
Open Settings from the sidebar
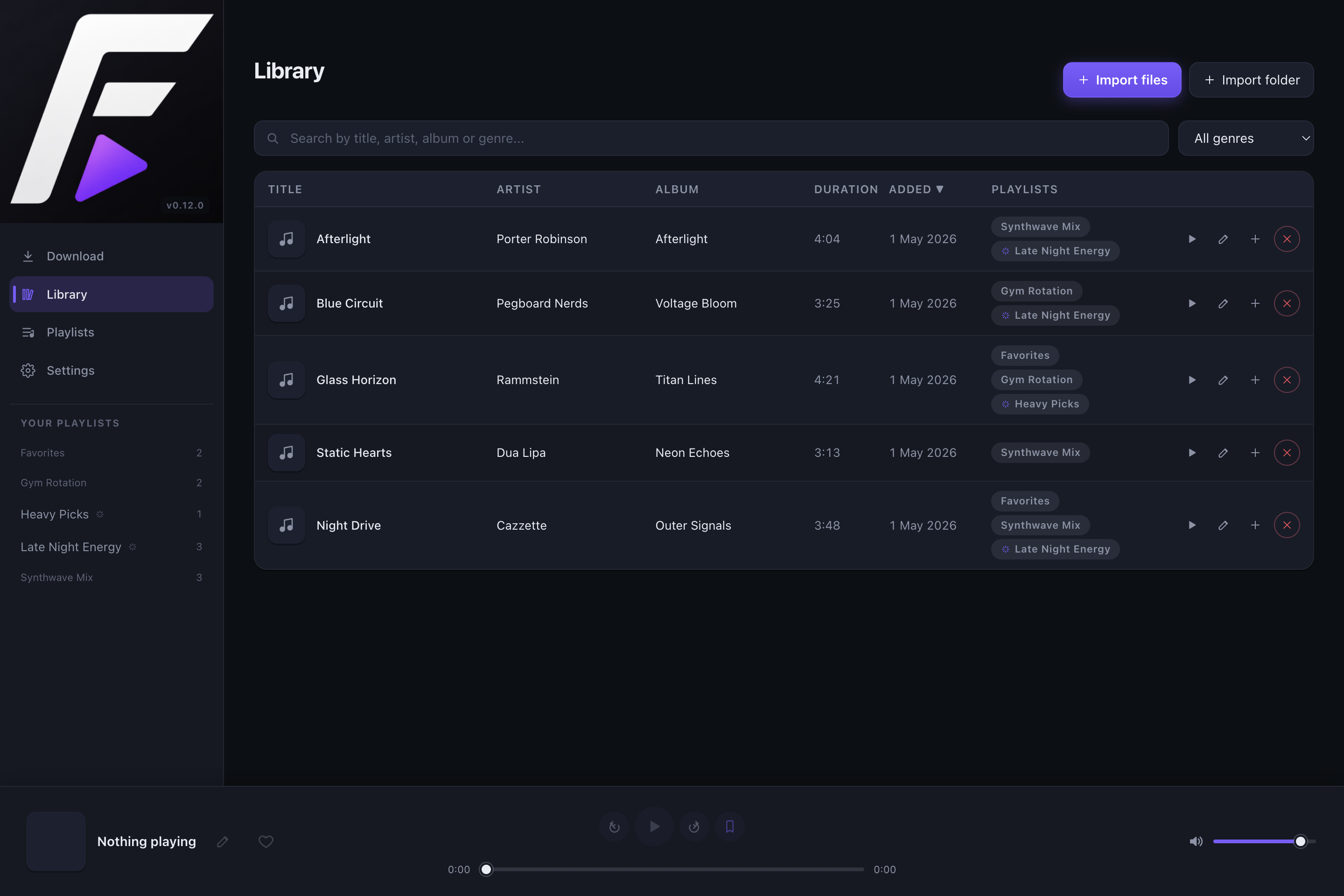(x=112, y=370)
